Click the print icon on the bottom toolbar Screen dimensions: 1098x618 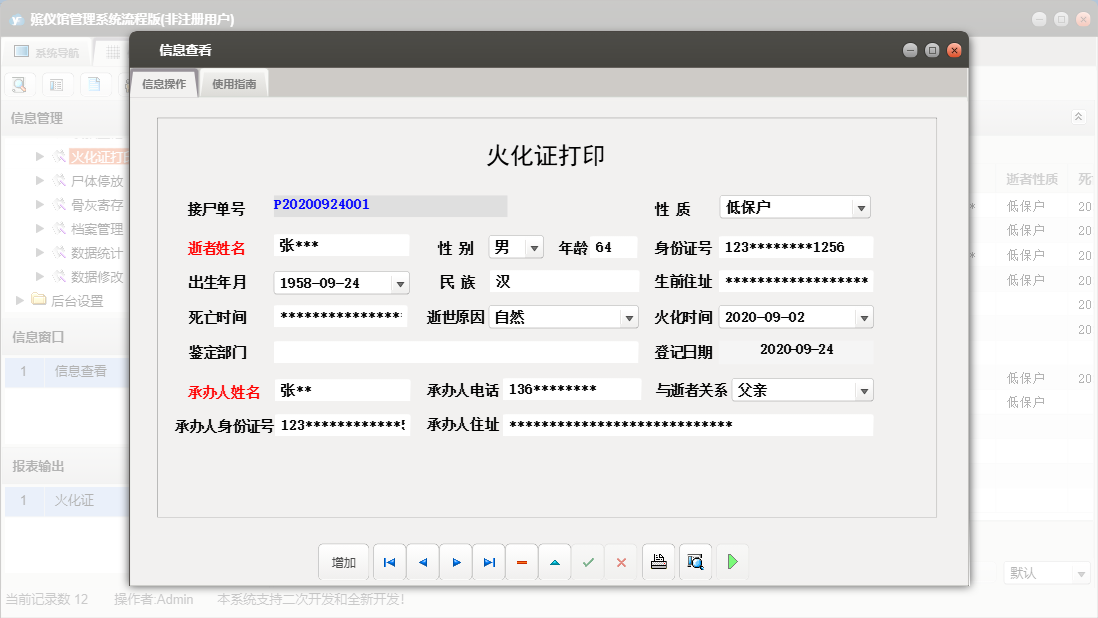(658, 561)
